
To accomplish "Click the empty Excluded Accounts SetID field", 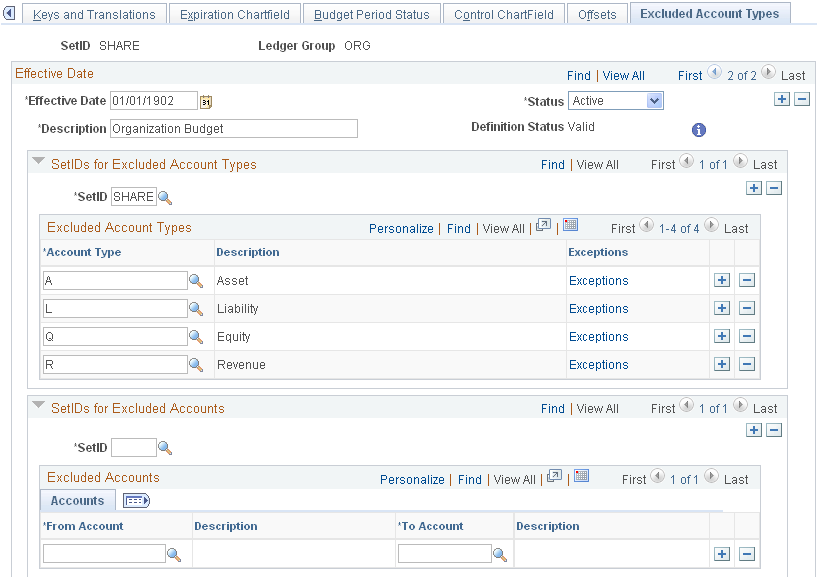I will pos(133,448).
